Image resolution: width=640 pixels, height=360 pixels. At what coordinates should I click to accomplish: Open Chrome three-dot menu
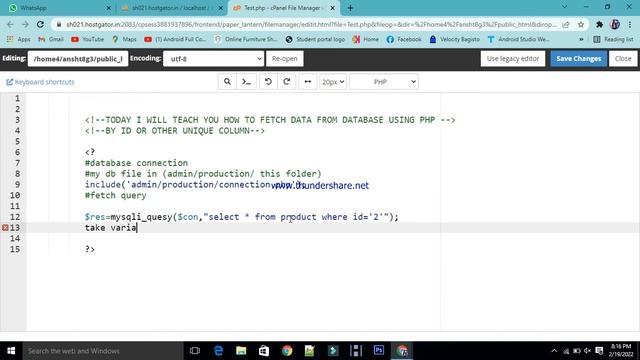click(630, 24)
